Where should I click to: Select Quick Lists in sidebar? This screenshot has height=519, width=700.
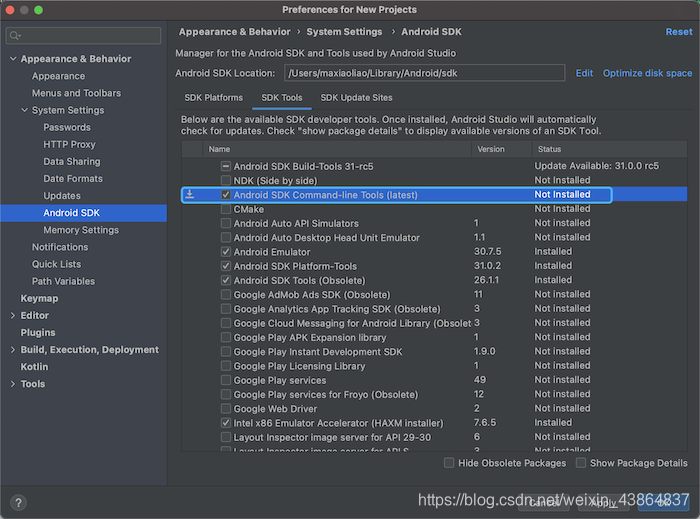pos(56,264)
